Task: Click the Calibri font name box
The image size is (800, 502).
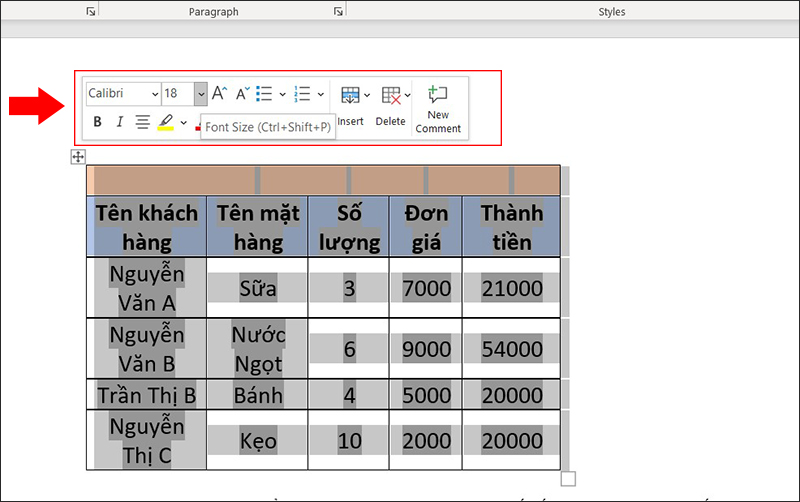Action: (117, 93)
